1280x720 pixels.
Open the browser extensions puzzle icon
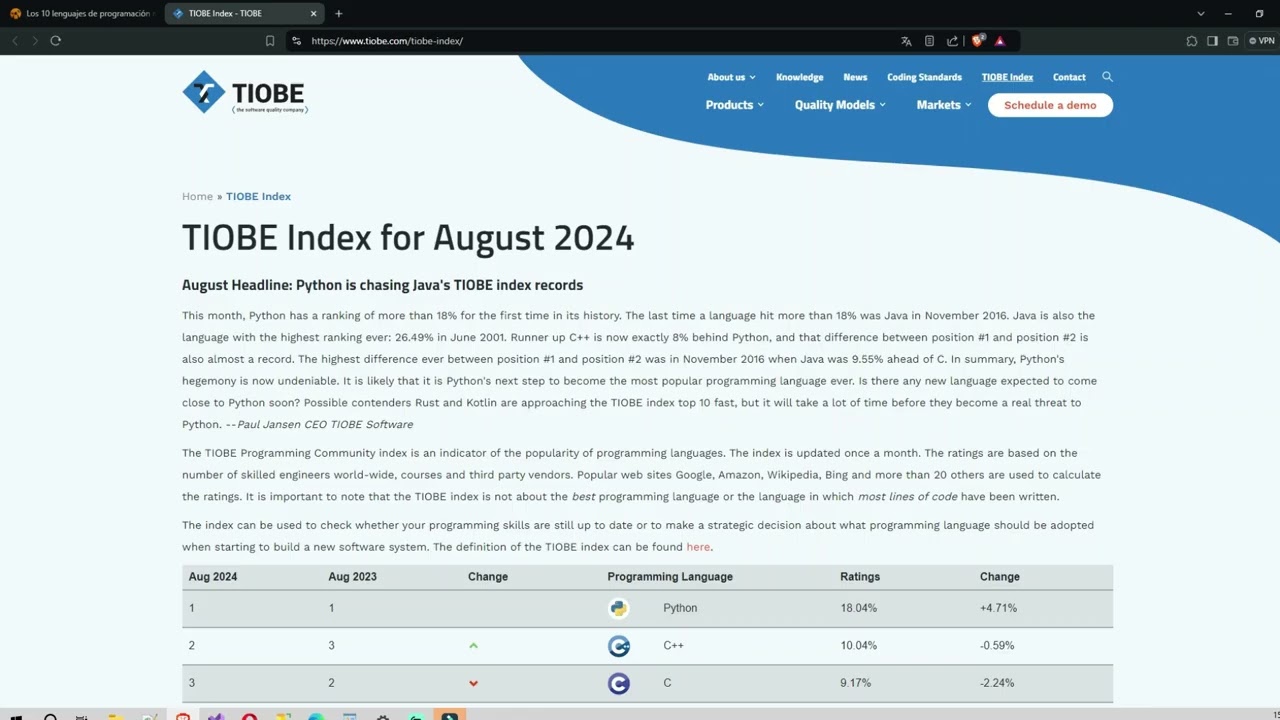1192,41
